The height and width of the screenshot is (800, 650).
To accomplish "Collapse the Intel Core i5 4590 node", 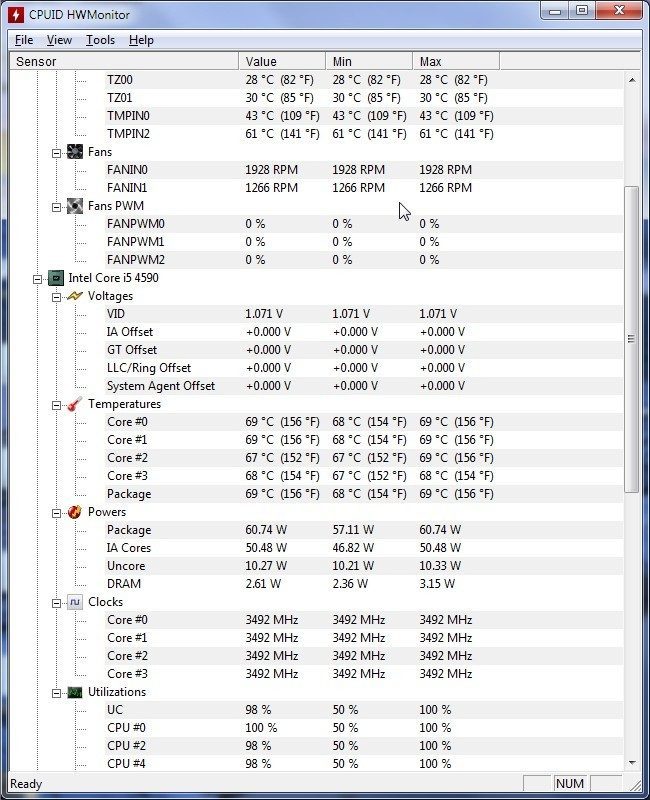I will 37,279.
